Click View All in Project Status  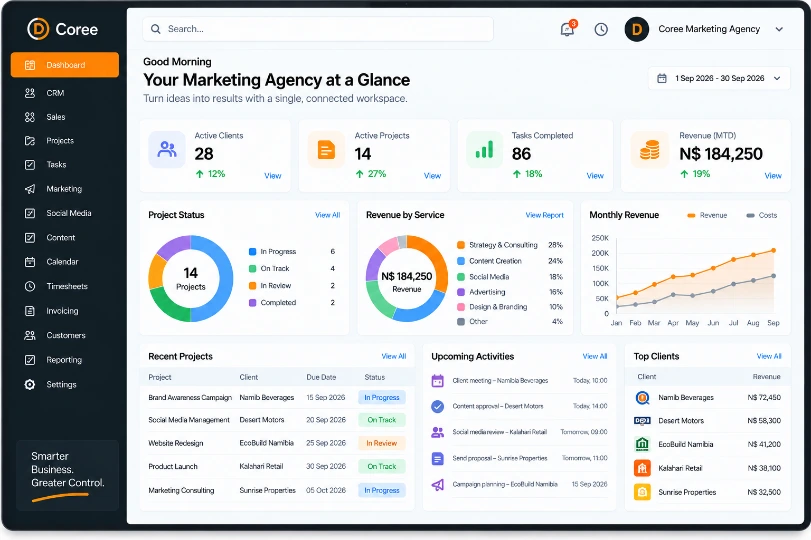[327, 215]
